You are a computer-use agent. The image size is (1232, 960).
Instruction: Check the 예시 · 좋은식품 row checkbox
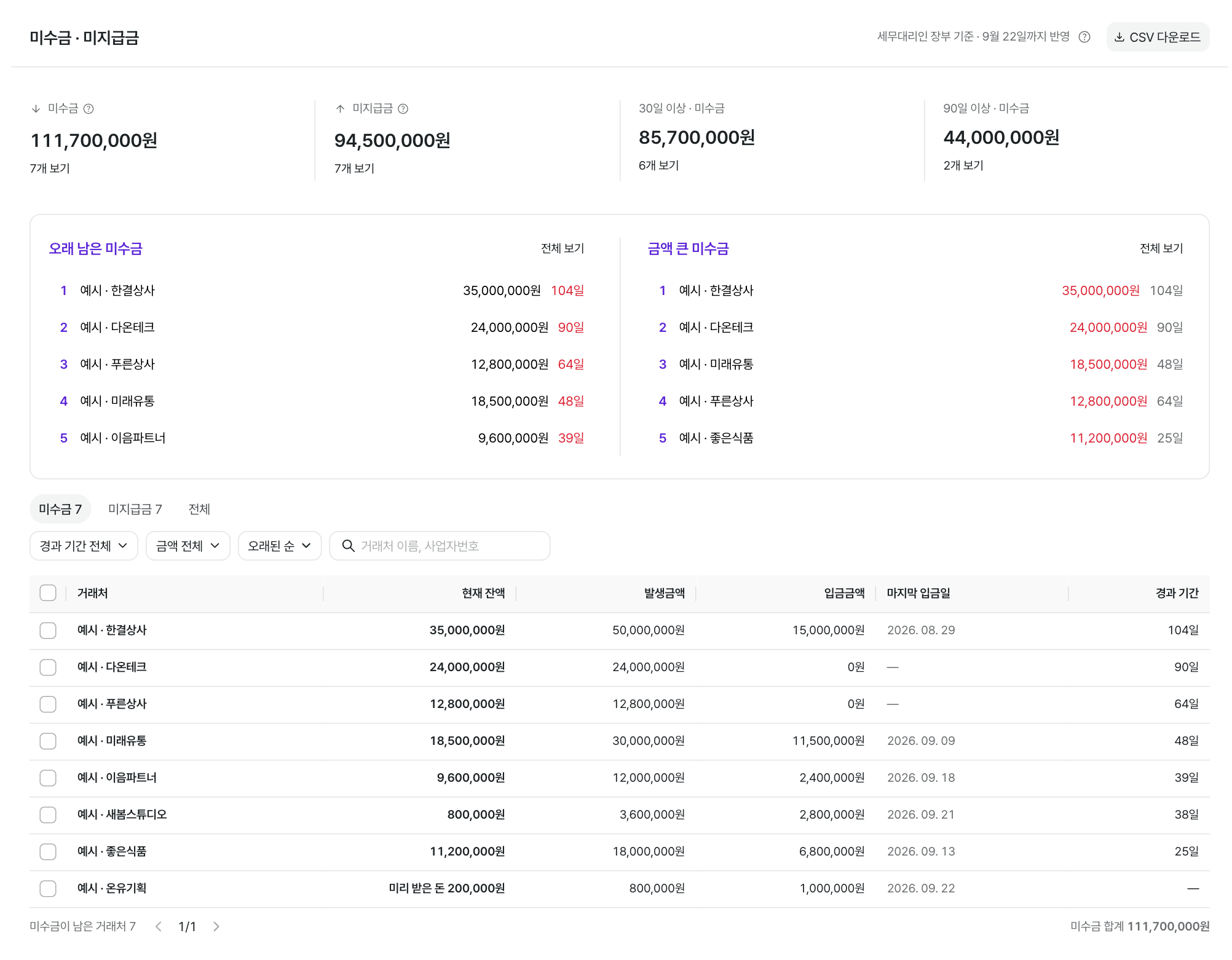pyautogui.click(x=48, y=852)
